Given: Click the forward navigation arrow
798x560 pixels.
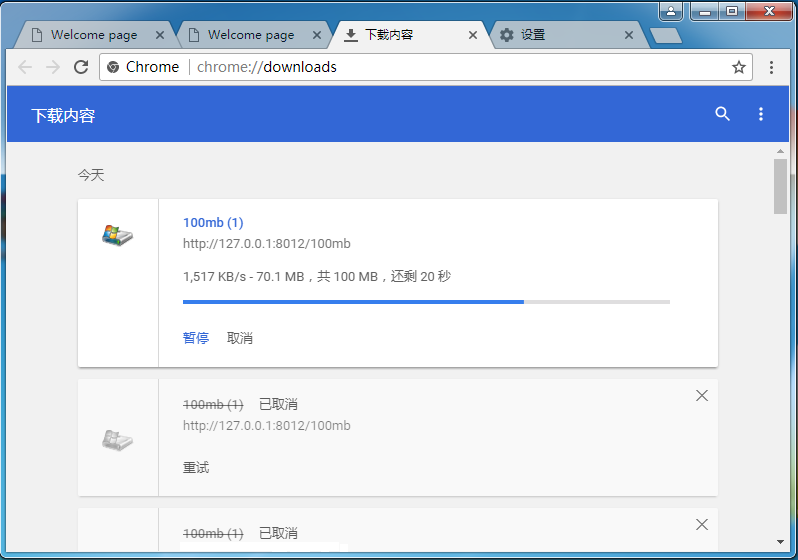Looking at the screenshot, I should (53, 67).
